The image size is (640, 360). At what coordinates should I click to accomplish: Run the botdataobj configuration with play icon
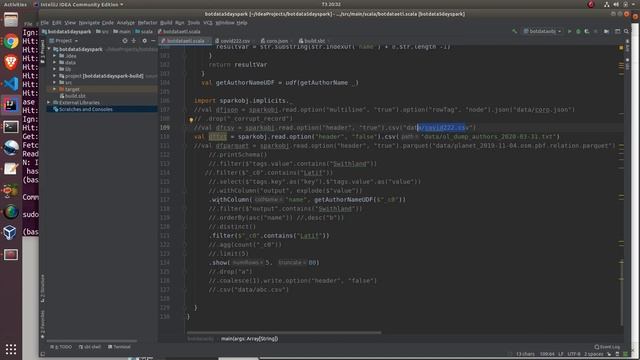click(569, 31)
